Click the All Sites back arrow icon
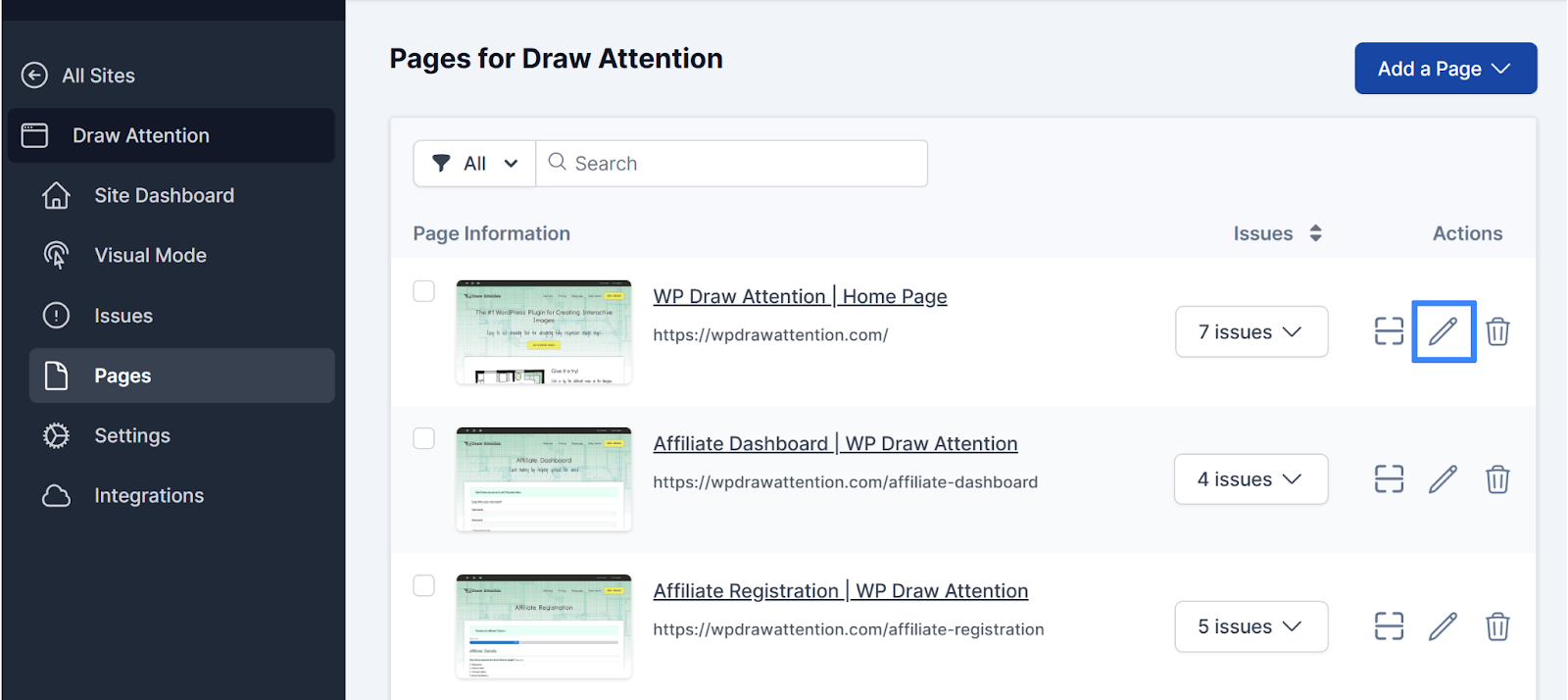The image size is (1568, 700). point(34,75)
